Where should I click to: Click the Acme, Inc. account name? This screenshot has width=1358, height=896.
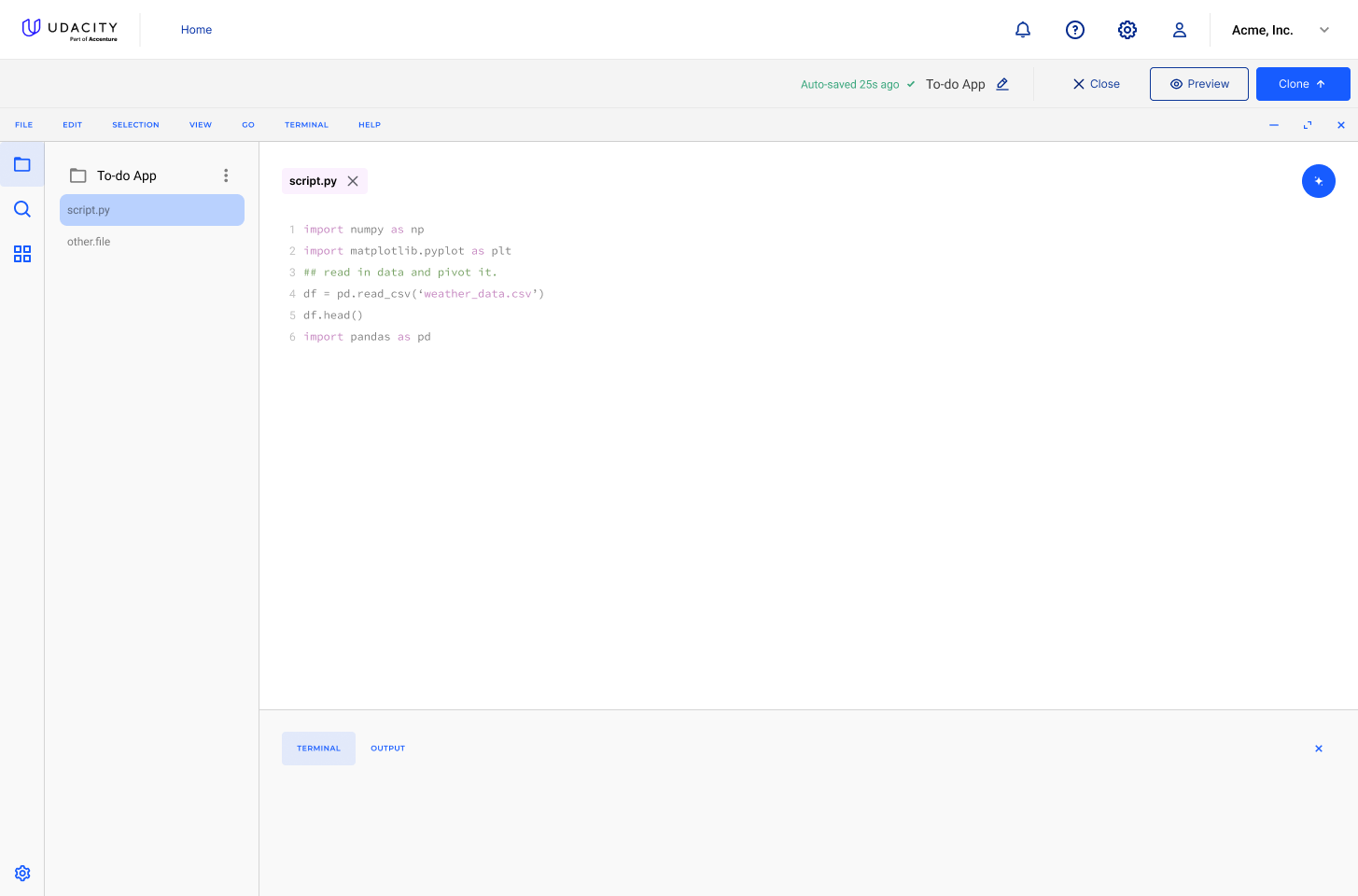pos(1263,30)
